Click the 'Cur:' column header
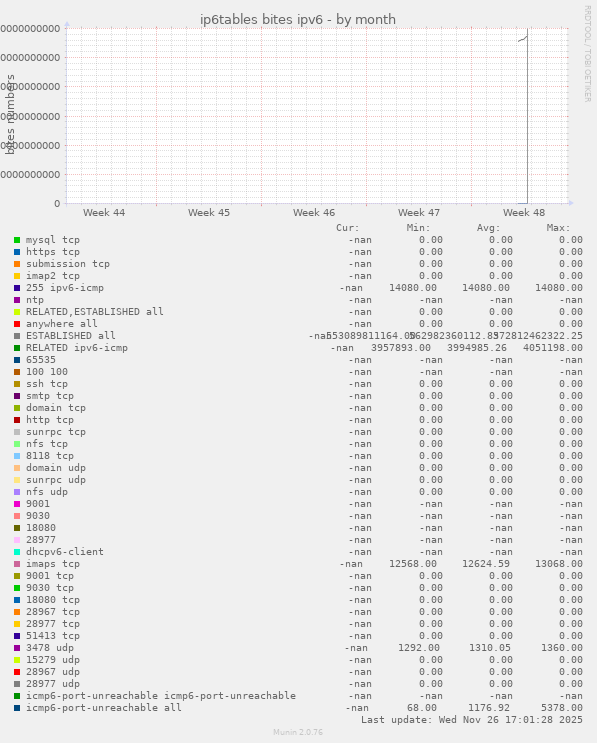The width and height of the screenshot is (597, 743). [x=348, y=228]
